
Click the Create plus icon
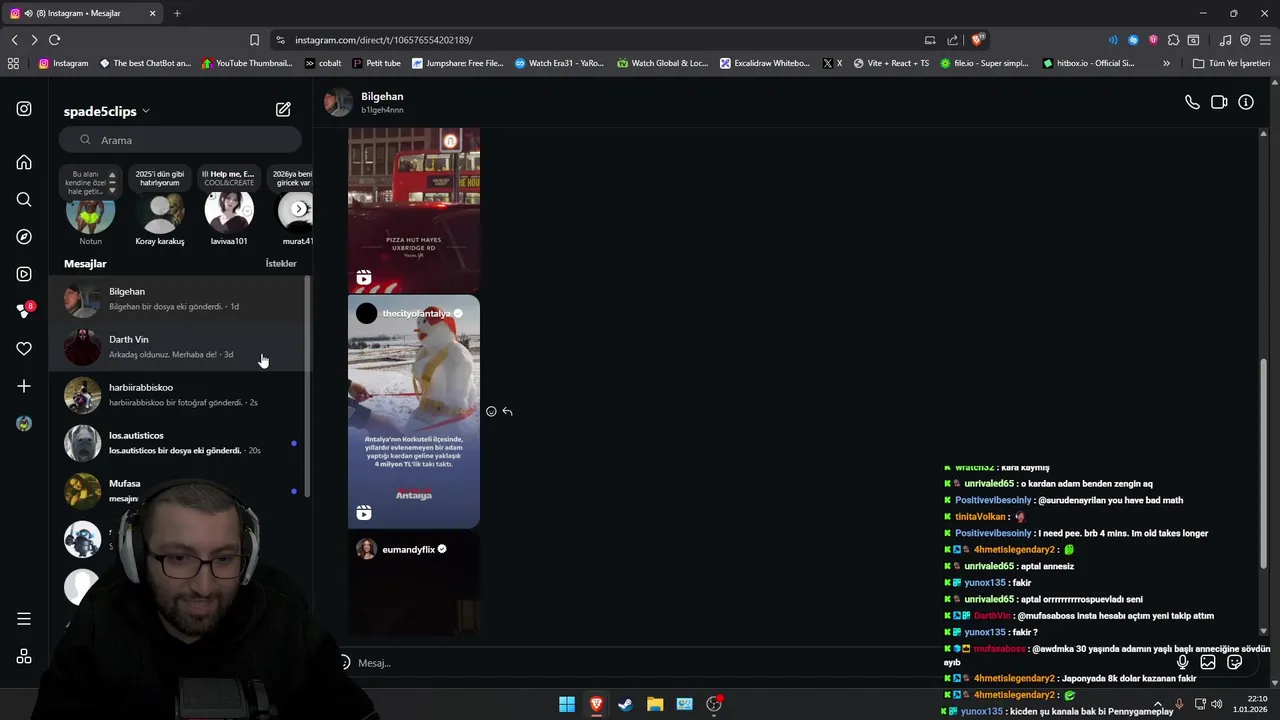[24, 386]
